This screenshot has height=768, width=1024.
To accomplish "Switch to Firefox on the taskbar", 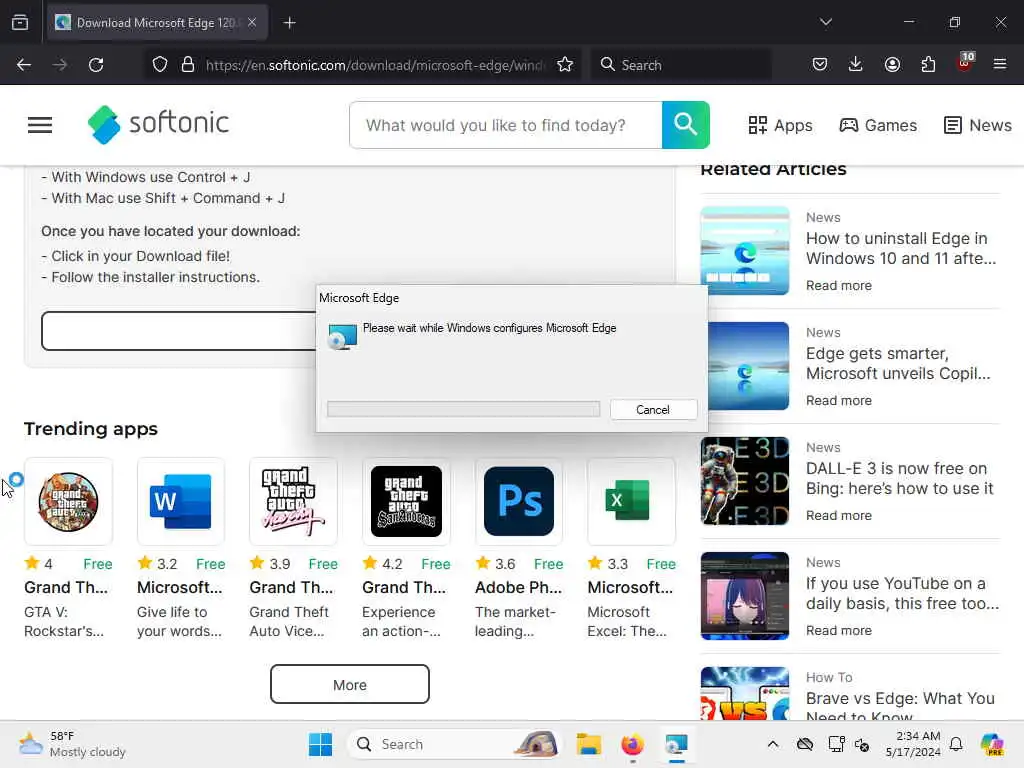I will tap(632, 744).
